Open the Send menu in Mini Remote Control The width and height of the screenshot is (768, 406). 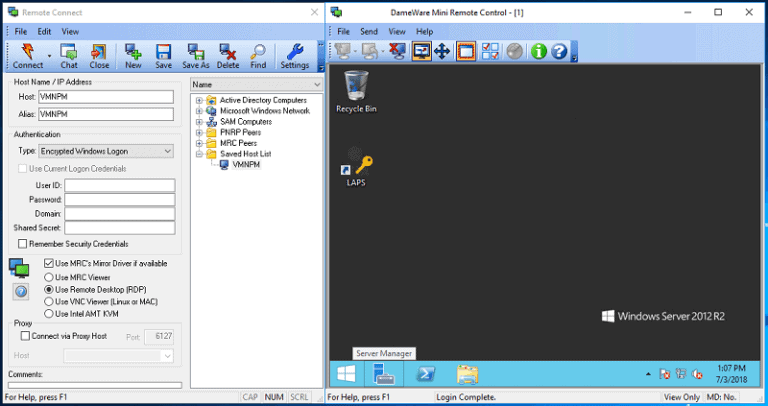point(369,31)
